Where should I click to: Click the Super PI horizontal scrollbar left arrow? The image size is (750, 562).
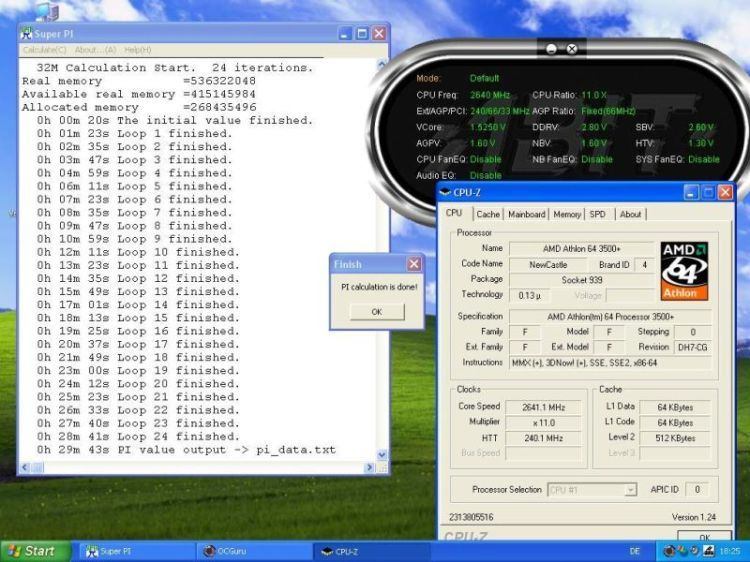26,467
